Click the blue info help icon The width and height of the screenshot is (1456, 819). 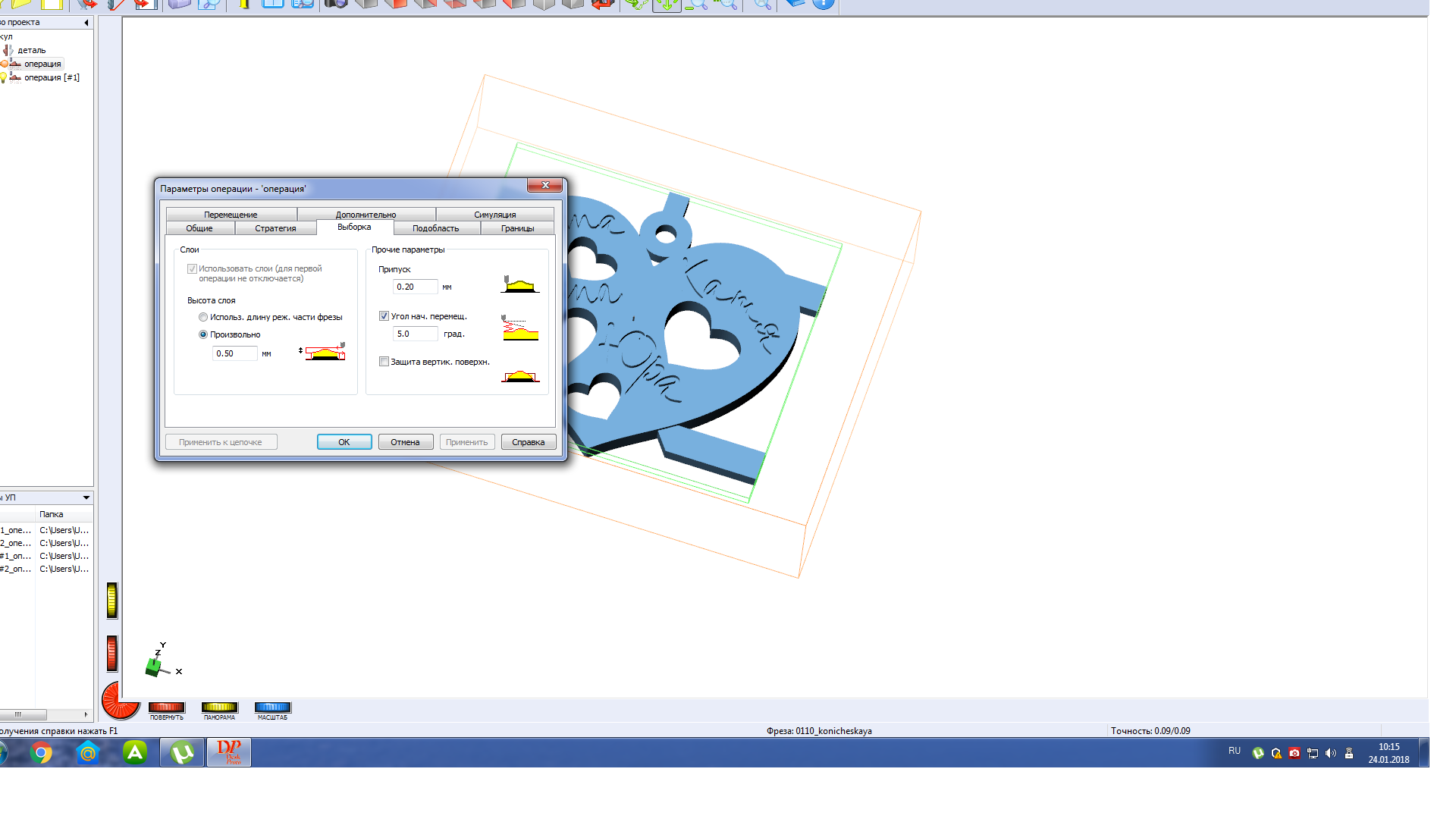(823, 4)
